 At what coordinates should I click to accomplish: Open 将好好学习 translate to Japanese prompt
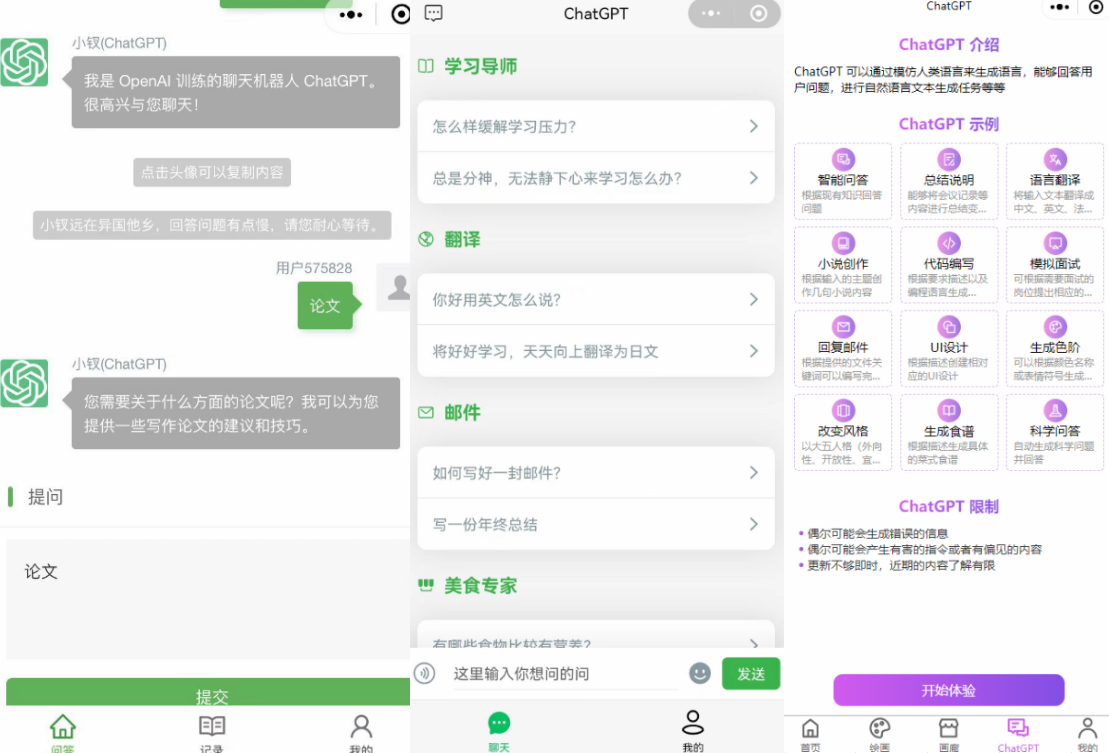pyautogui.click(x=596, y=351)
